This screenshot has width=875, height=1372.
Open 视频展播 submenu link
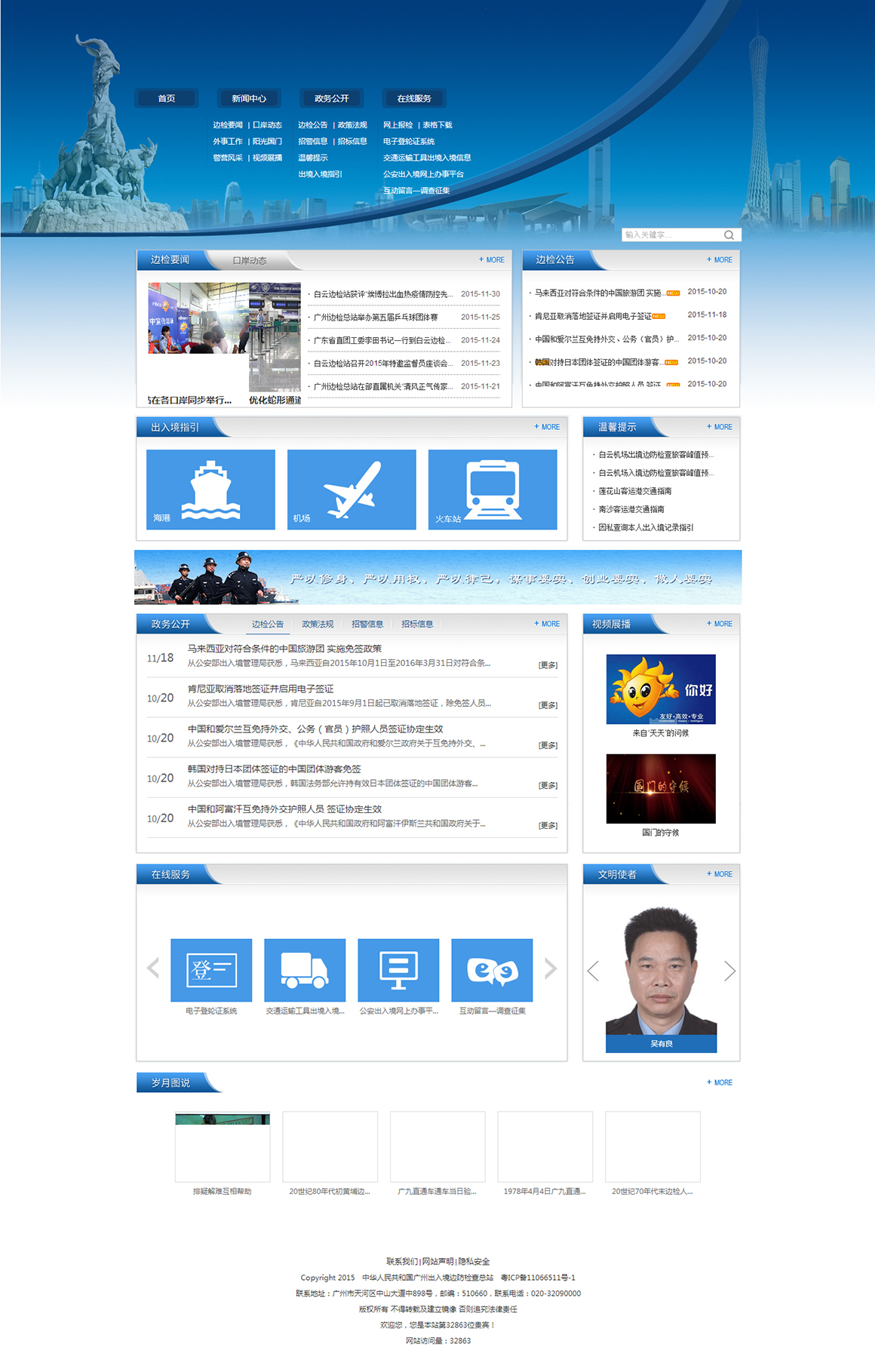pyautogui.click(x=267, y=158)
